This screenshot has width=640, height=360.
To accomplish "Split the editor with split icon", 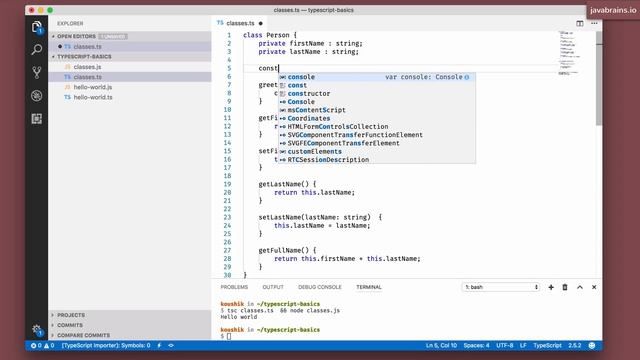I will click(580, 23).
